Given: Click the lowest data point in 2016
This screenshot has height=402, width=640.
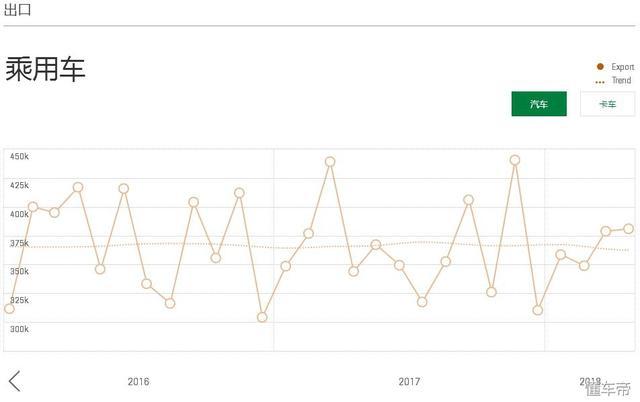Looking at the screenshot, I should click(262, 317).
